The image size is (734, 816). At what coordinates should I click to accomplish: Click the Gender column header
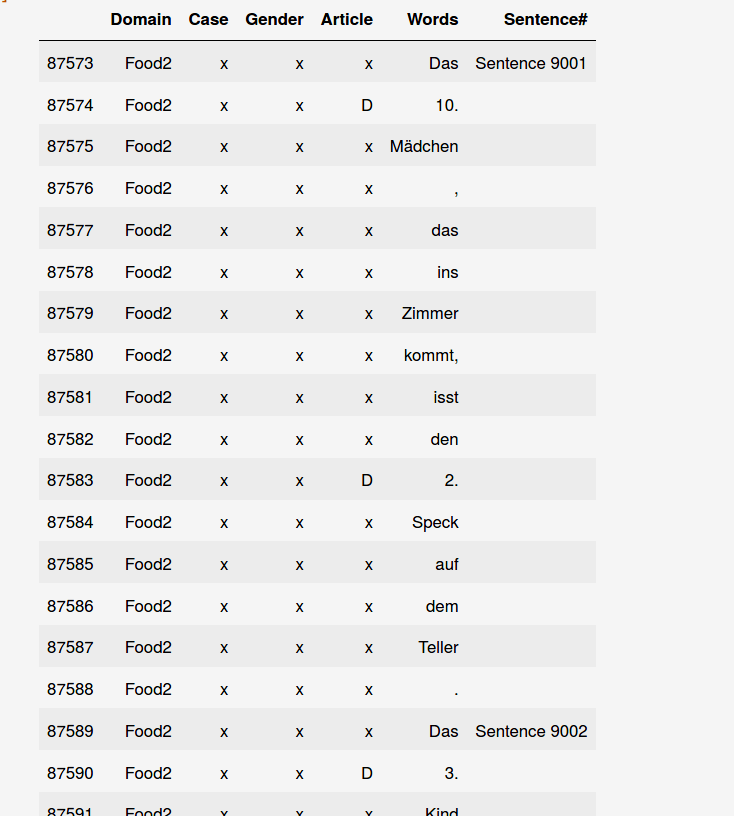coord(274,19)
